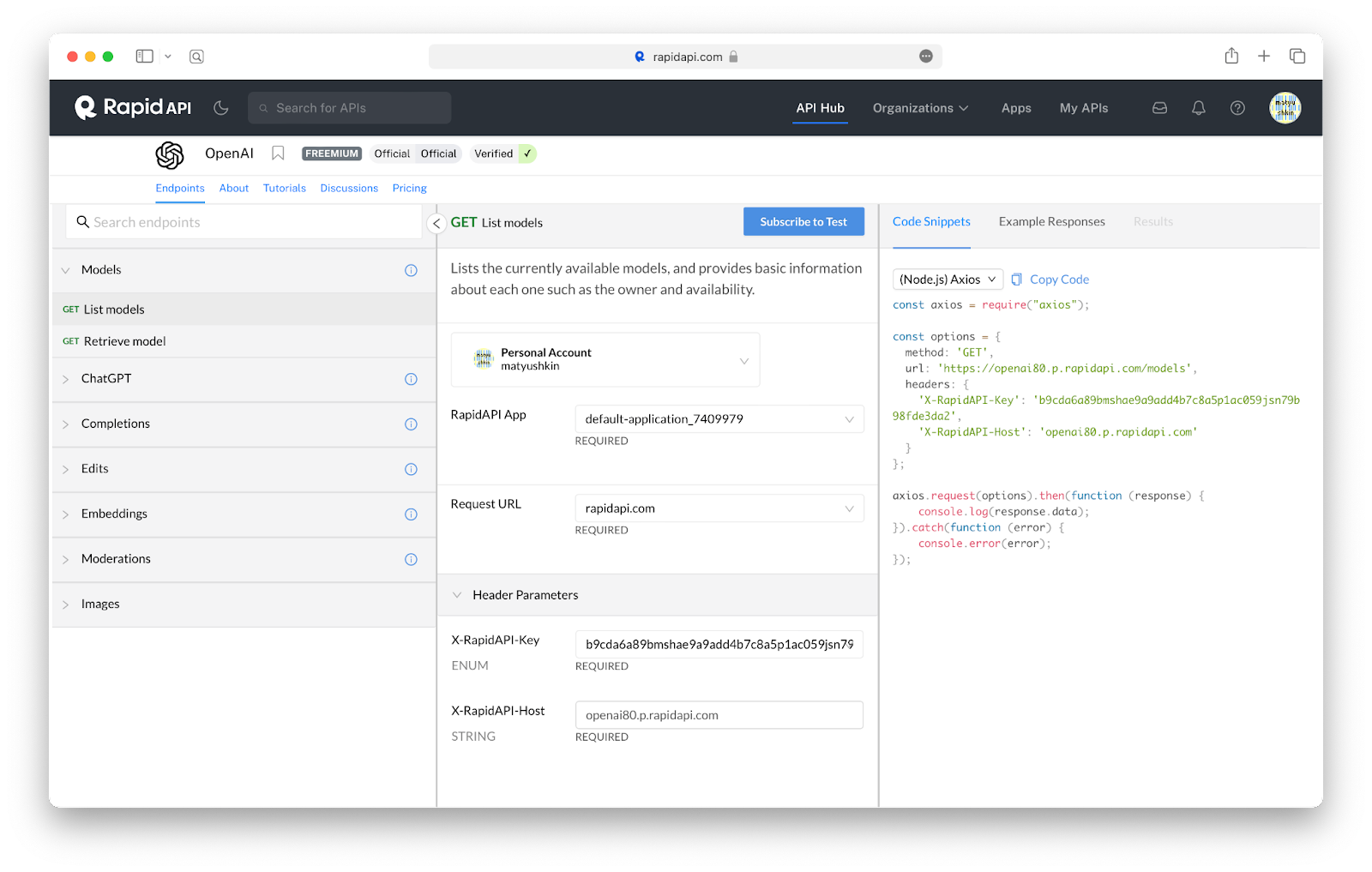Collapse the Models group
Viewport: 1372px width, 872px height.
pyautogui.click(x=65, y=270)
